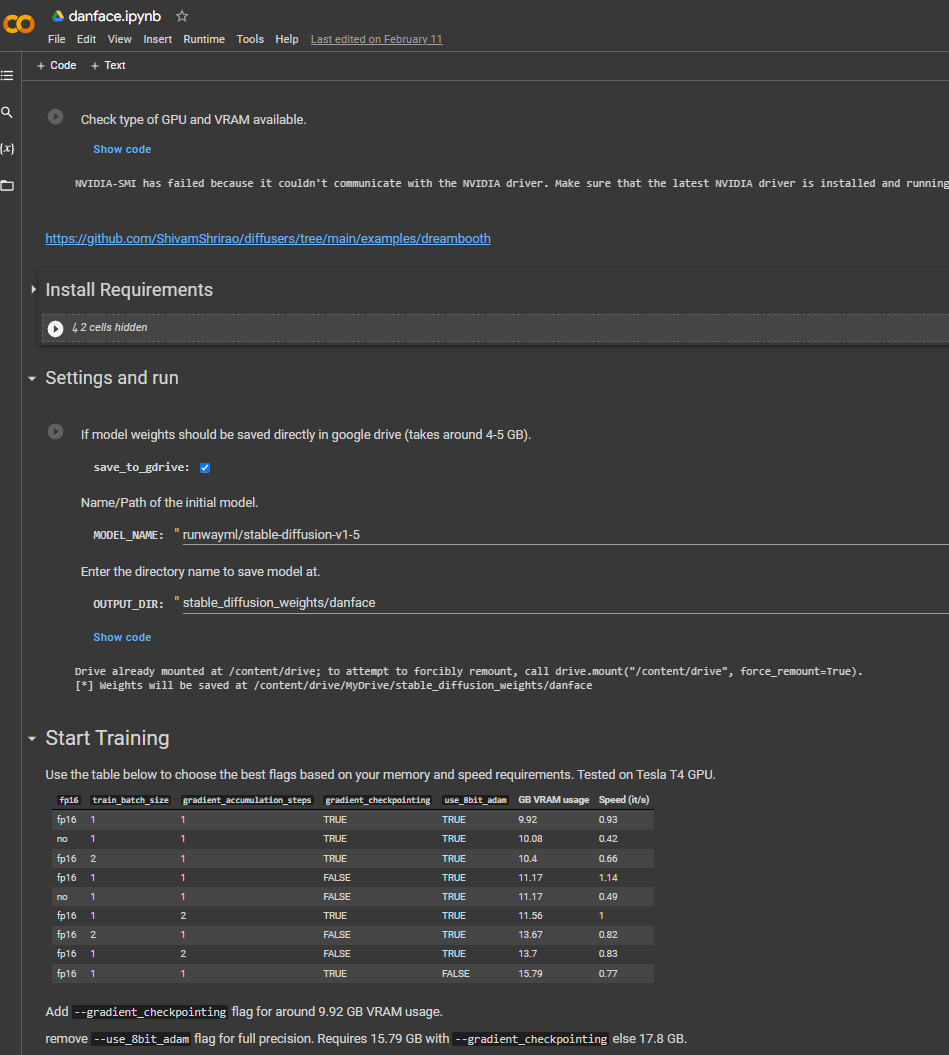
Task: Star the danface.ipynb notebook
Action: (181, 16)
